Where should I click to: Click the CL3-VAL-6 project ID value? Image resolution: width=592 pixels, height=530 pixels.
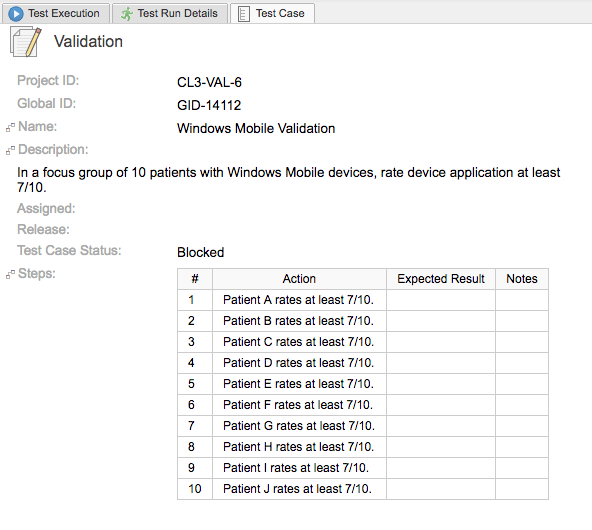coord(209,82)
